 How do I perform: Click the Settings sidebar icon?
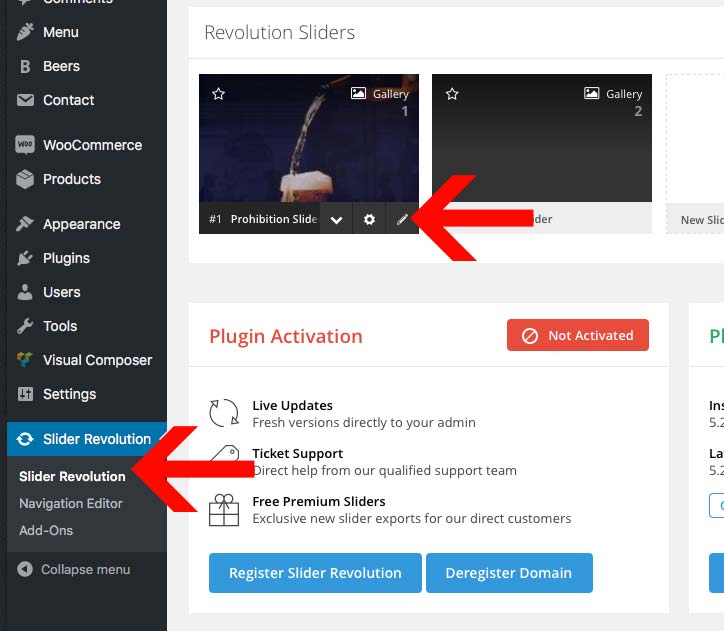coord(25,394)
